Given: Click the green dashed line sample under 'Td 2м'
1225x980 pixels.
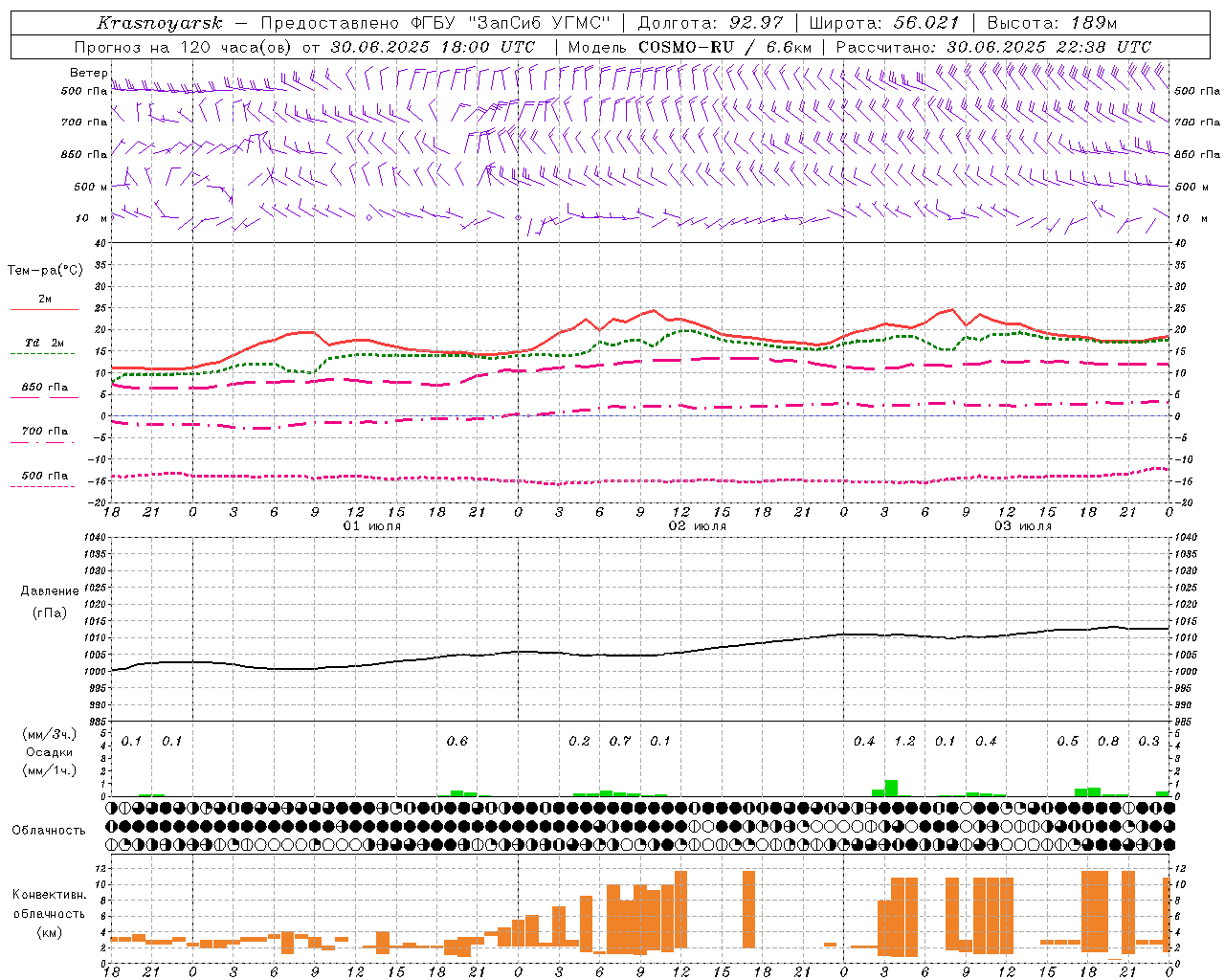Looking at the screenshot, I should (x=43, y=354).
